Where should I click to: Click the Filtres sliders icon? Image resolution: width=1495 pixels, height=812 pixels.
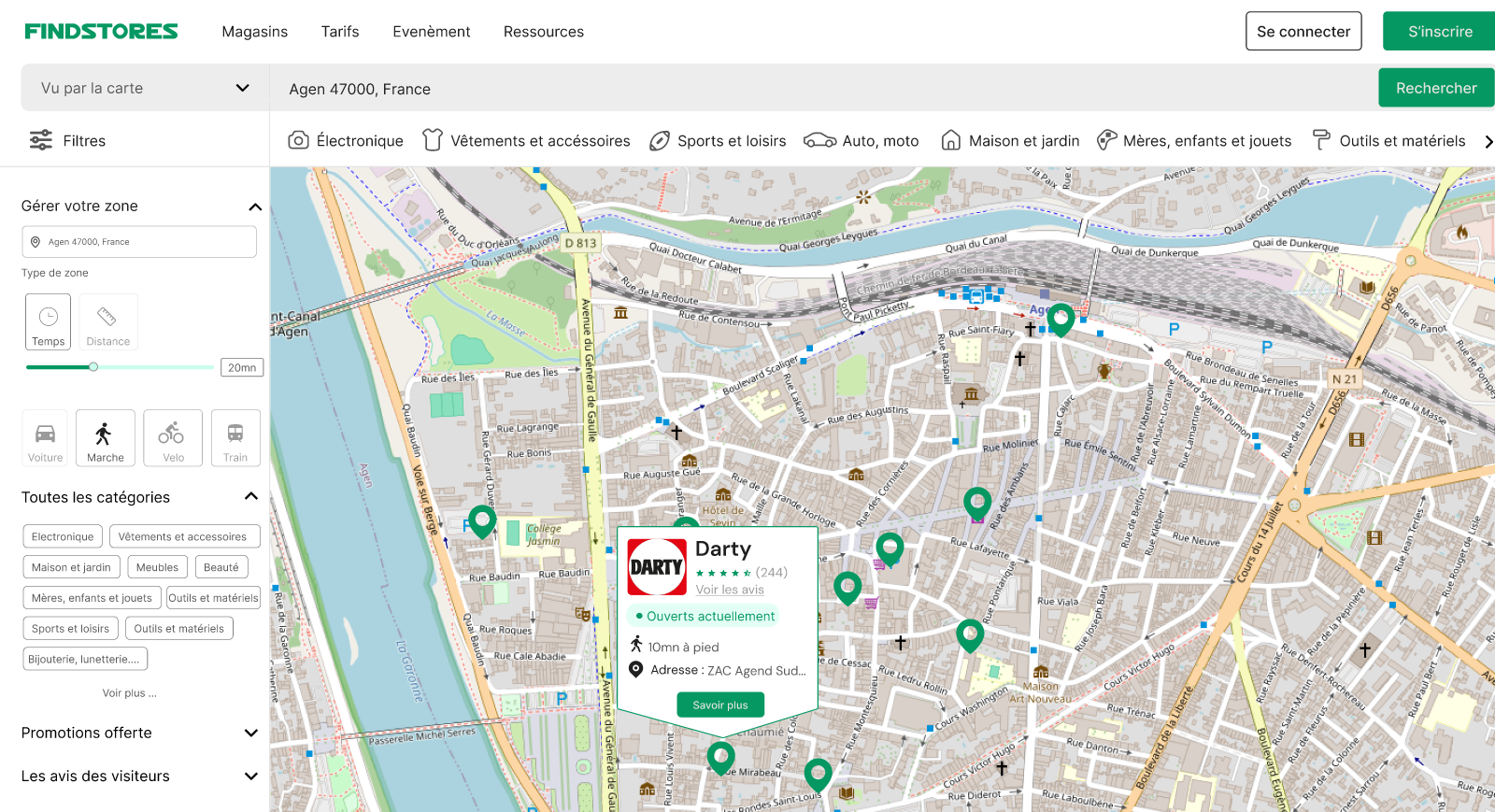pos(41,140)
